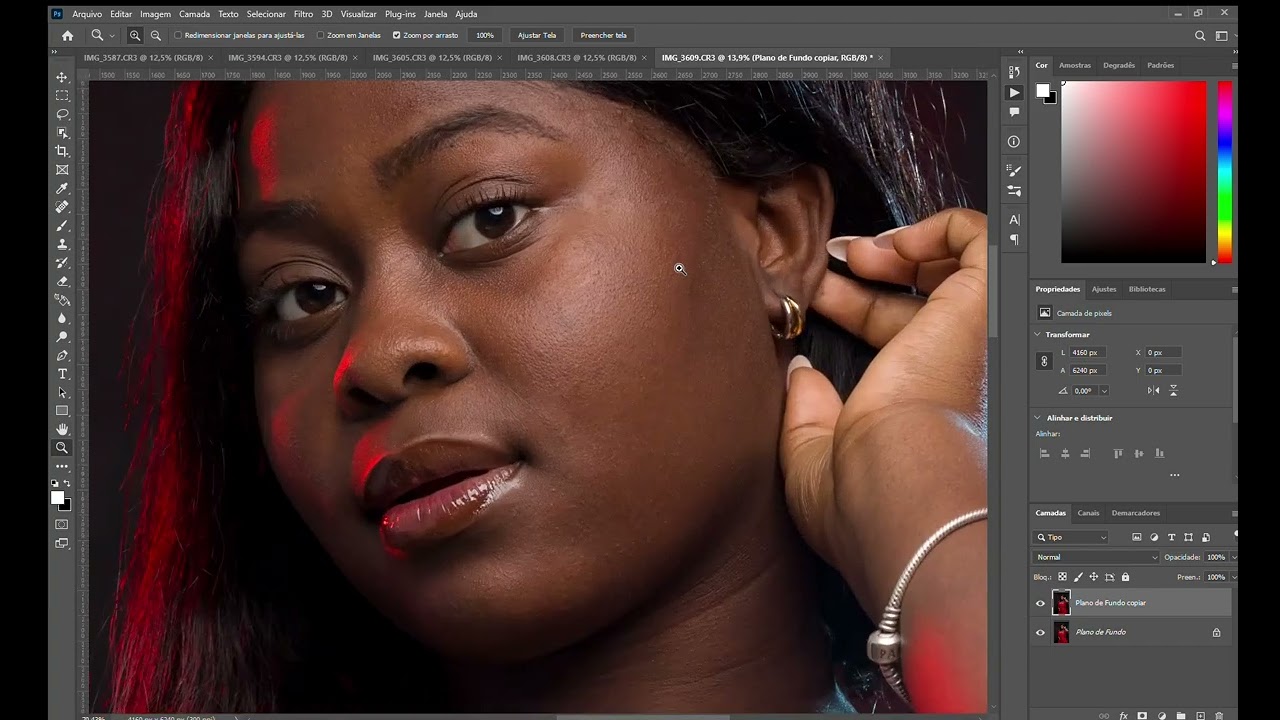Select the Clone Stamp tool

tap(62, 244)
